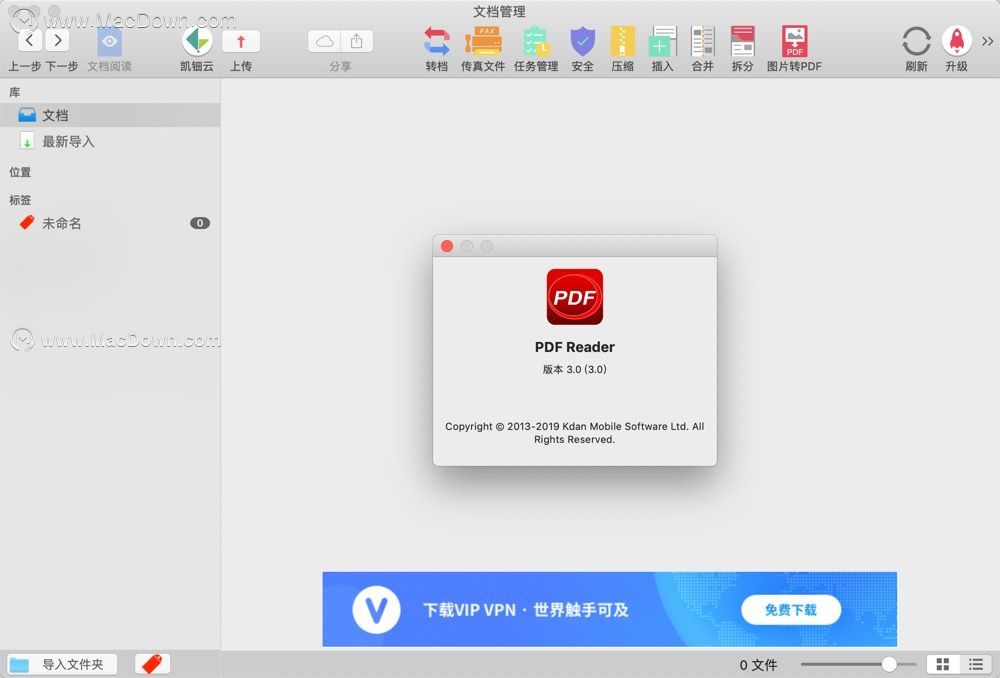Click the PDF Reader title in dialog

pyautogui.click(x=575, y=347)
